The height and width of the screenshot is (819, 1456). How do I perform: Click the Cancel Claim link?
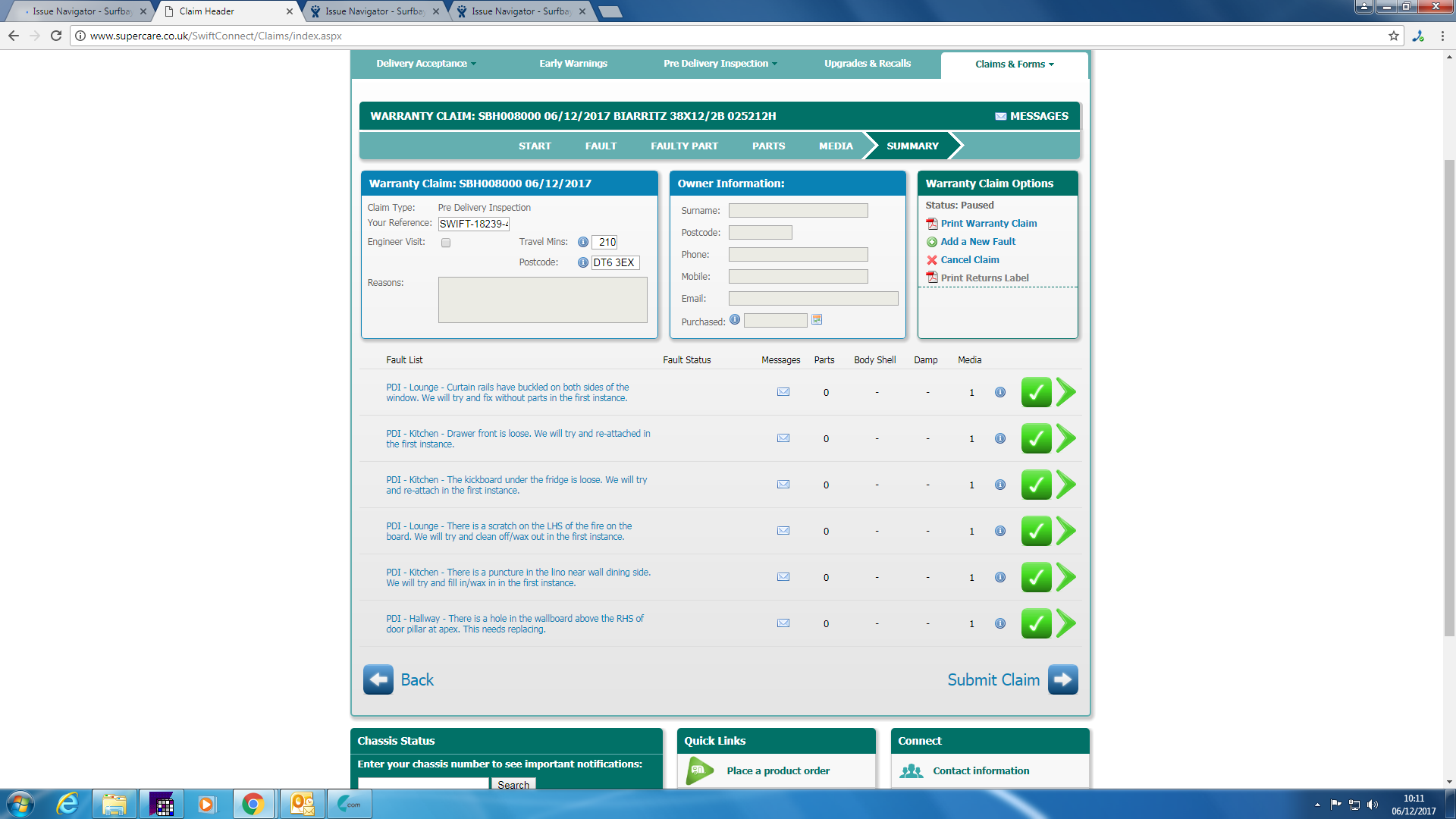(x=969, y=260)
